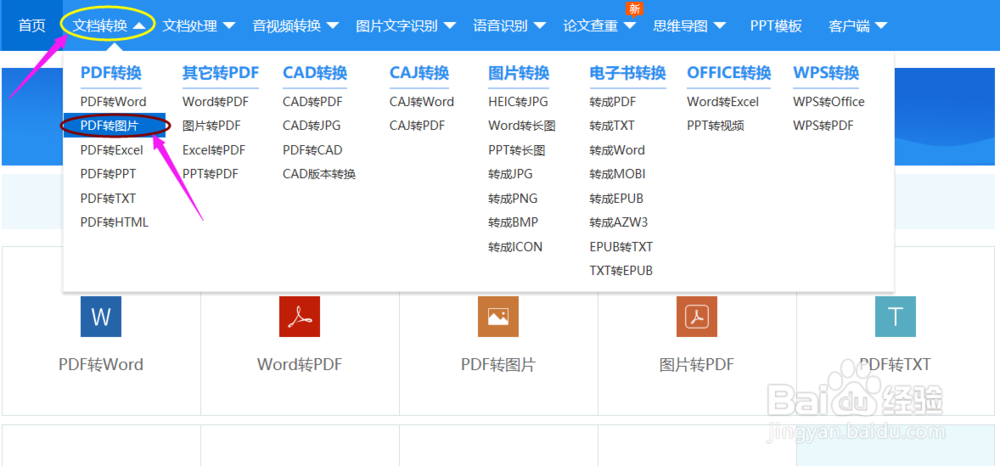This screenshot has width=1000, height=466.
Task: Open CAD版本转换 menu entry
Action: (319, 174)
